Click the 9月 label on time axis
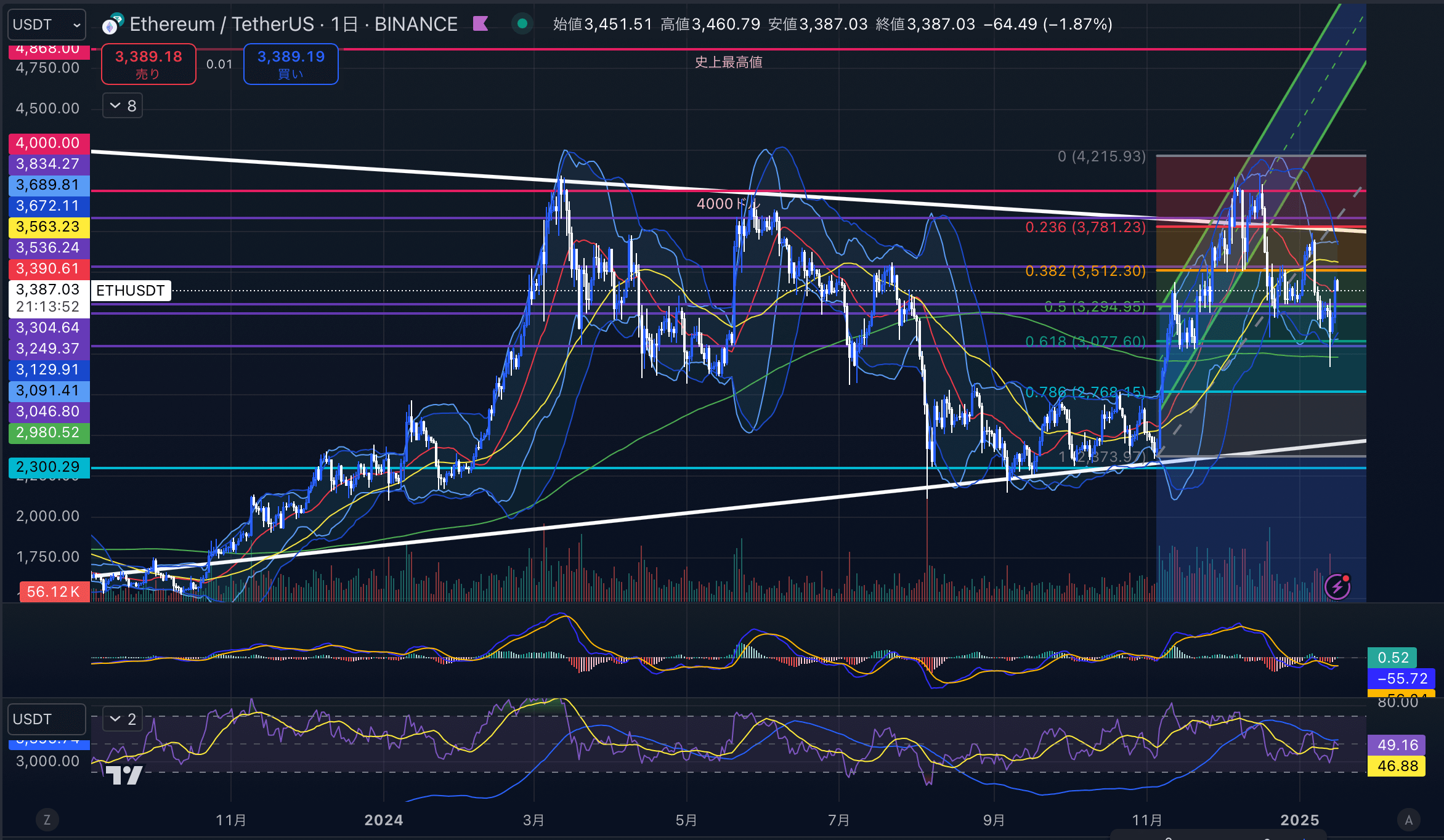This screenshot has height=840, width=1444. click(994, 820)
